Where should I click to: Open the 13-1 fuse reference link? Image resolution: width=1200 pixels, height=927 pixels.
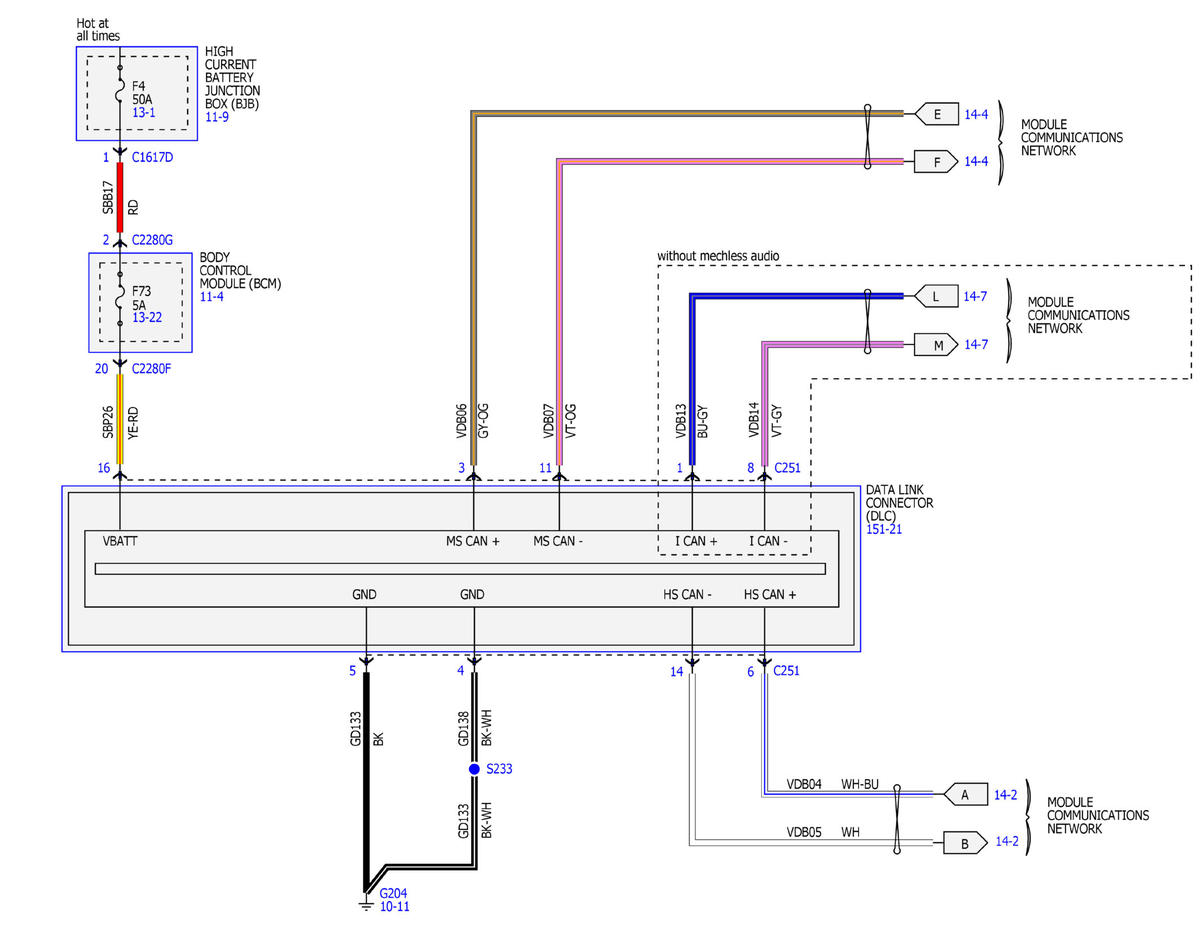click(x=144, y=114)
